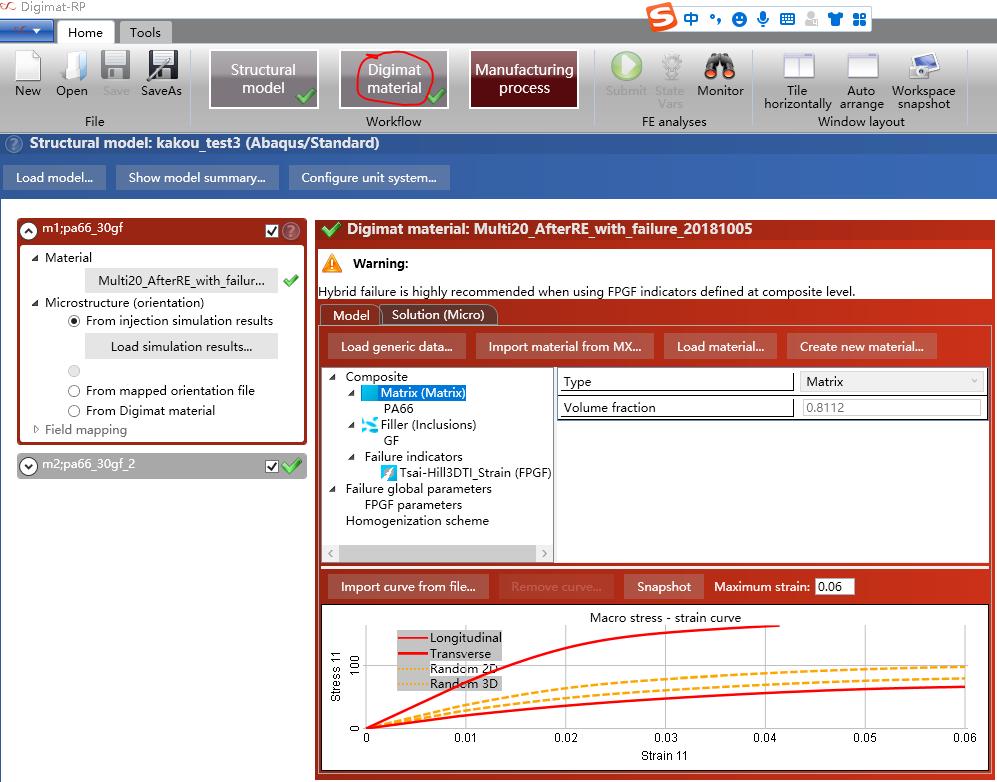Click the SaveAs icon

(162, 65)
